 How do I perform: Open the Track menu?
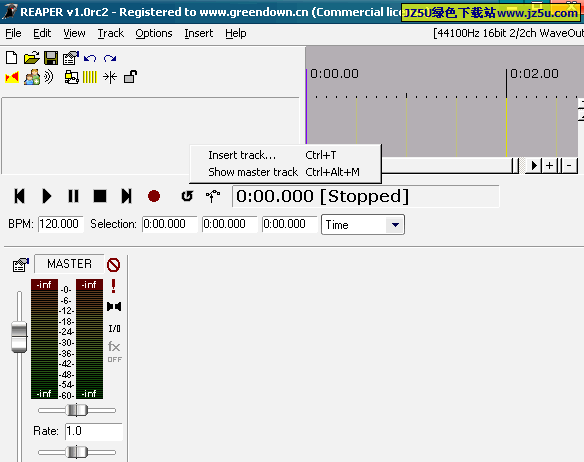pos(111,34)
